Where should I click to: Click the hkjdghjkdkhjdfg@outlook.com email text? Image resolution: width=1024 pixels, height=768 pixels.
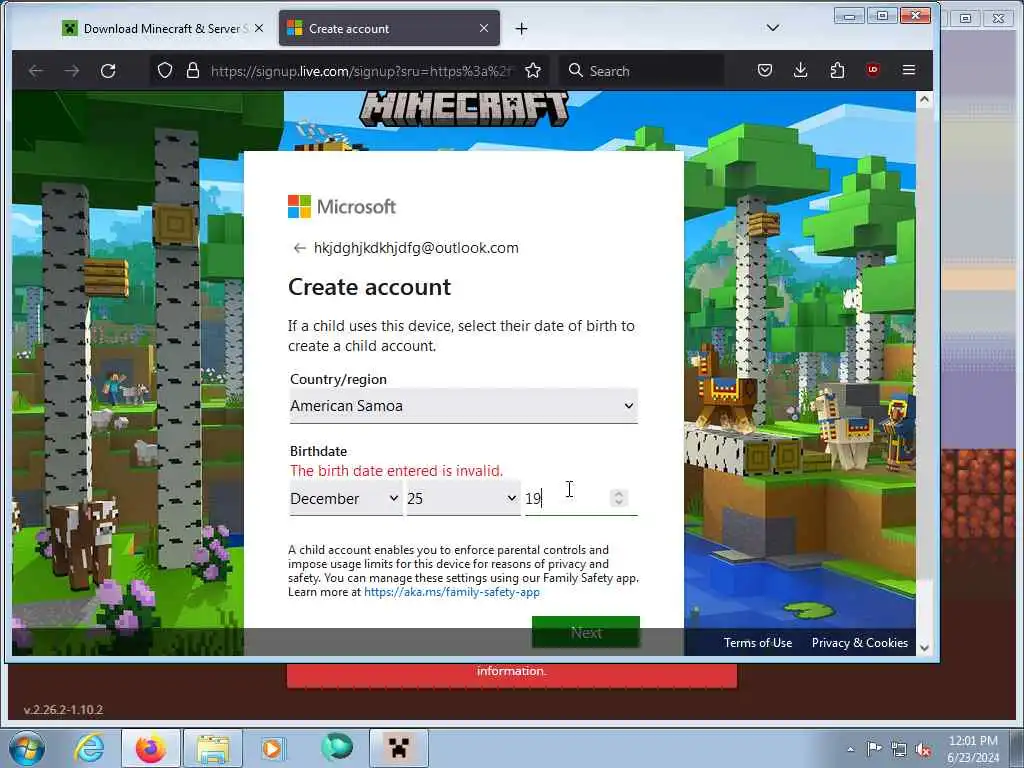416,248
